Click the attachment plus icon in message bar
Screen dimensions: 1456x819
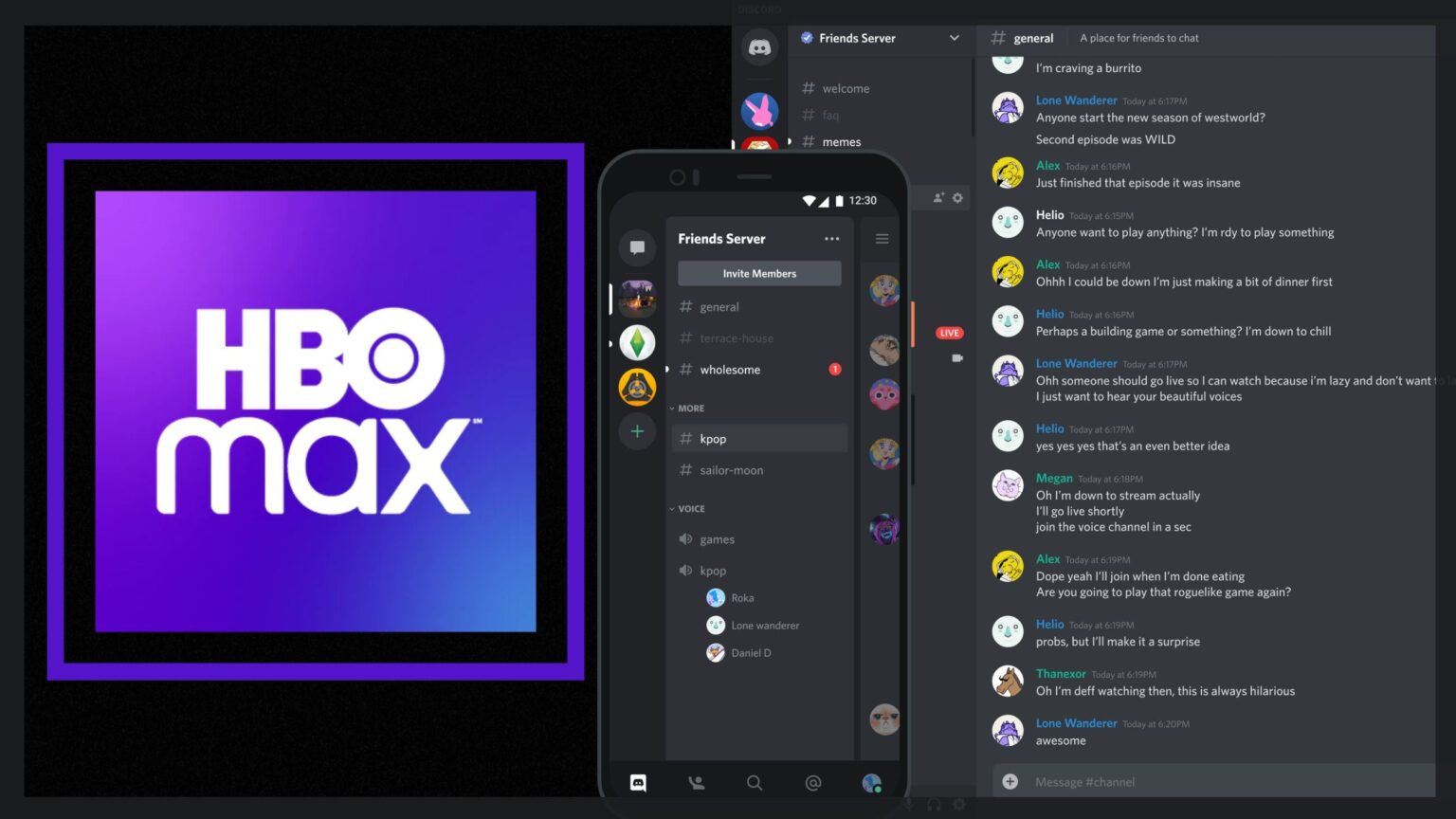tap(1010, 781)
